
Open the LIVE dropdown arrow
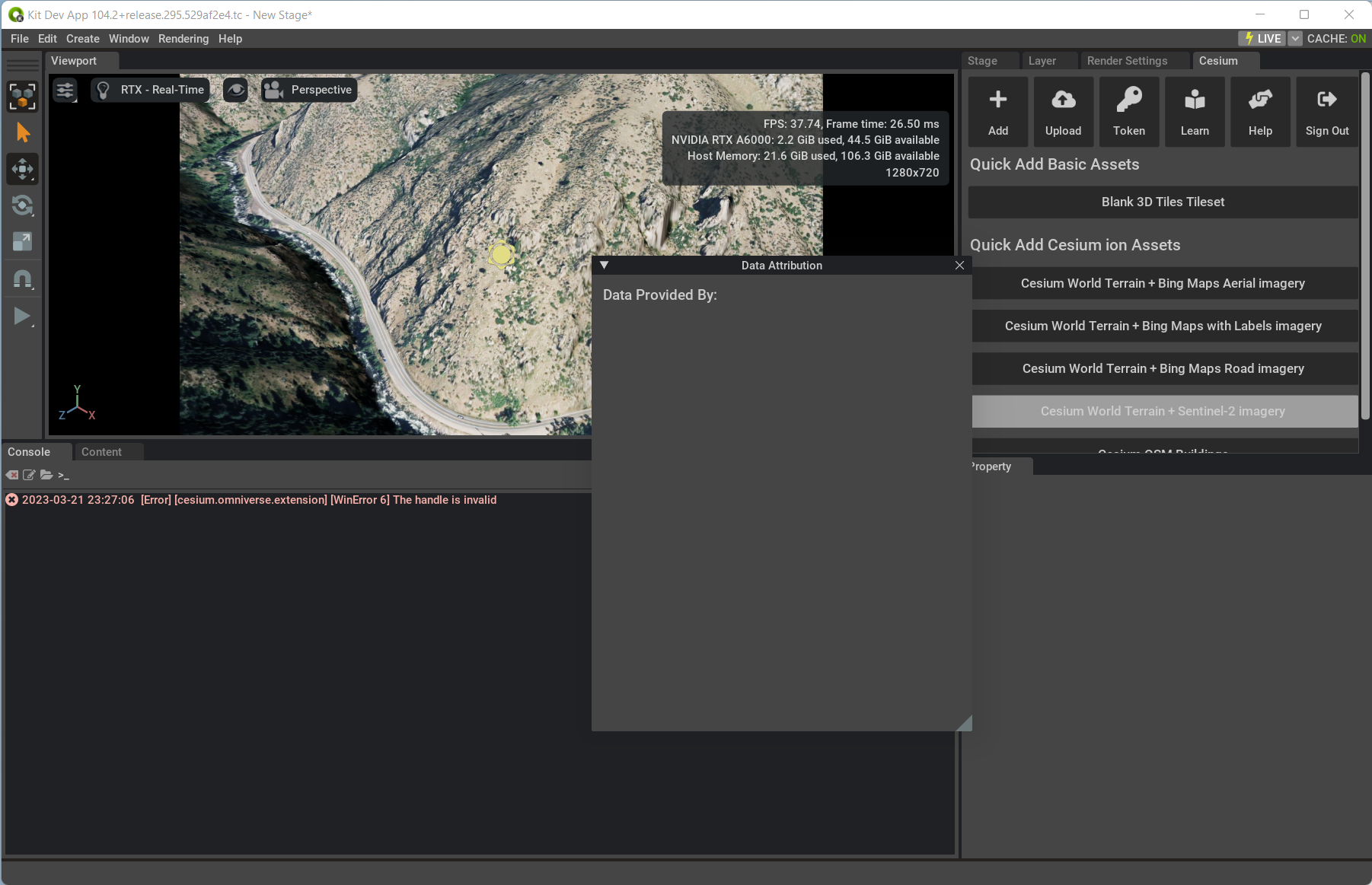click(1295, 39)
